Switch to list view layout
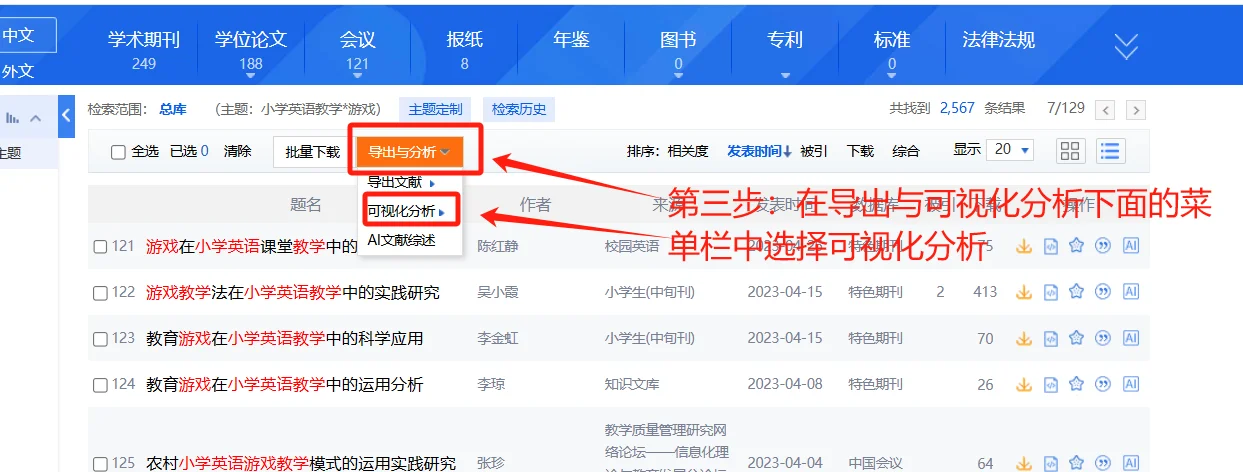The height and width of the screenshot is (472, 1243). (1112, 151)
